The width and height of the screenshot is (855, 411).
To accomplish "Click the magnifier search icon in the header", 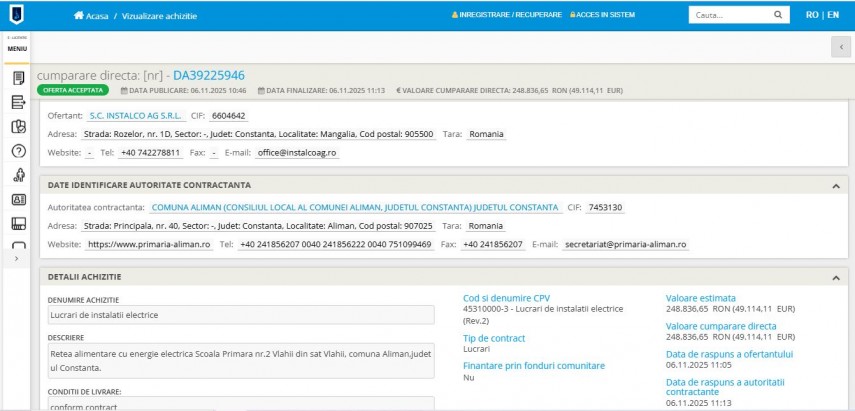I will point(778,16).
